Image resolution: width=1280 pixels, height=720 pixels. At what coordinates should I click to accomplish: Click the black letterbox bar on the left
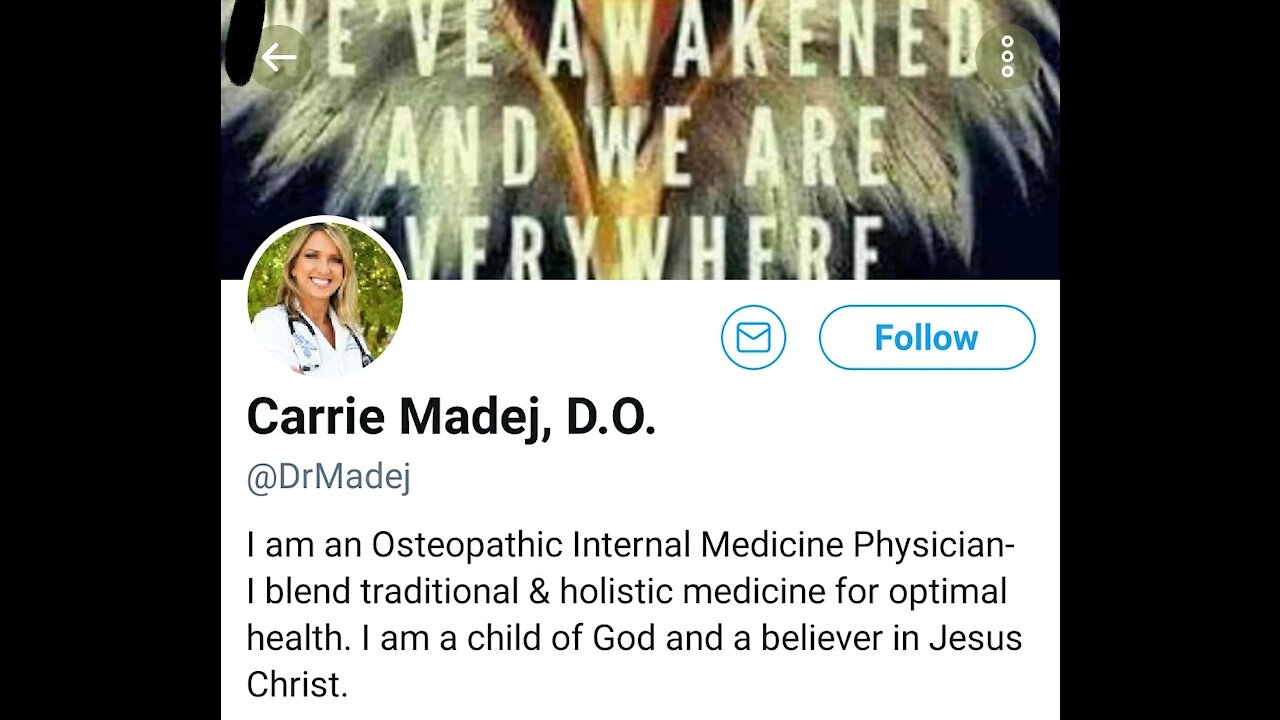point(110,360)
